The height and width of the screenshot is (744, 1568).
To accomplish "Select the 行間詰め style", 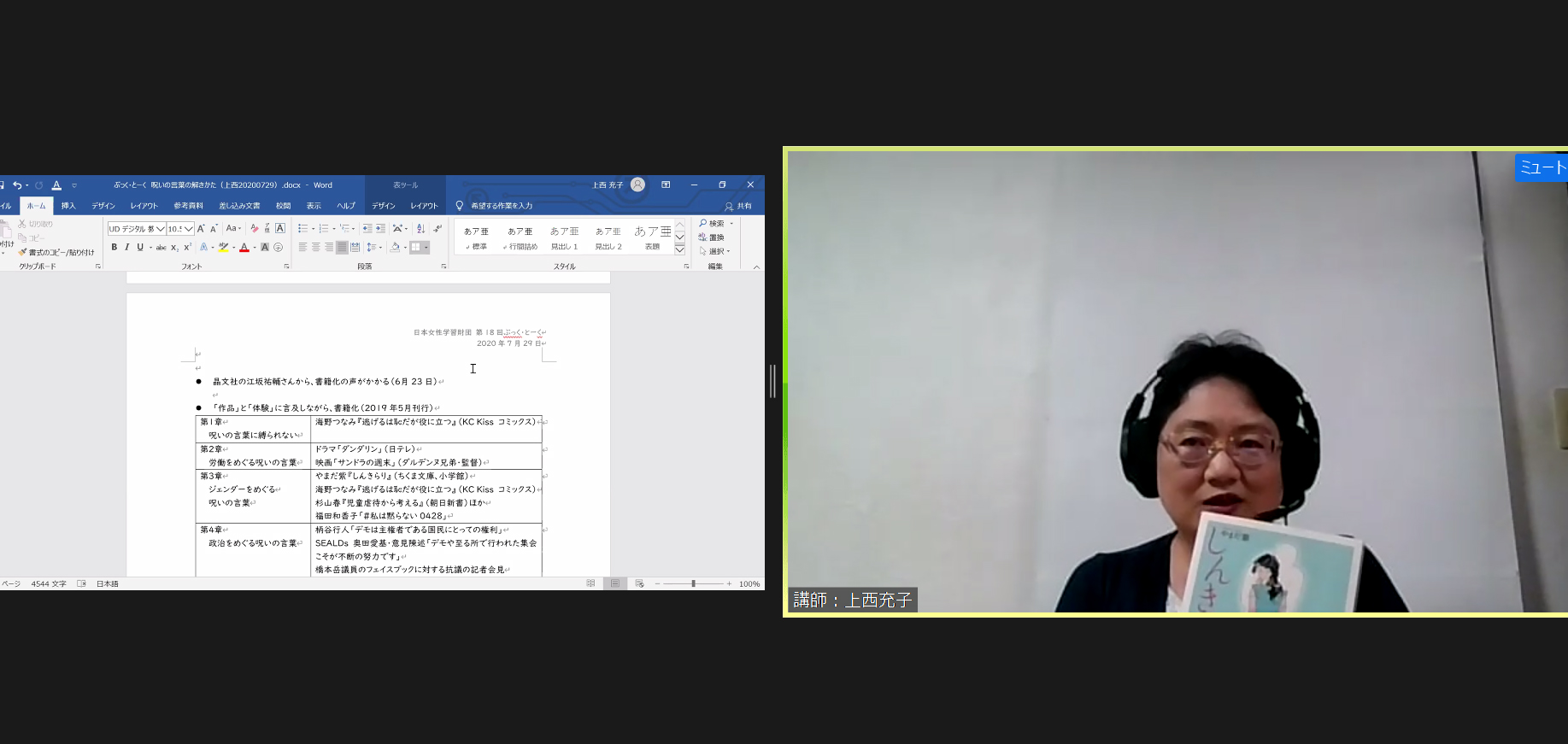I will [x=520, y=237].
